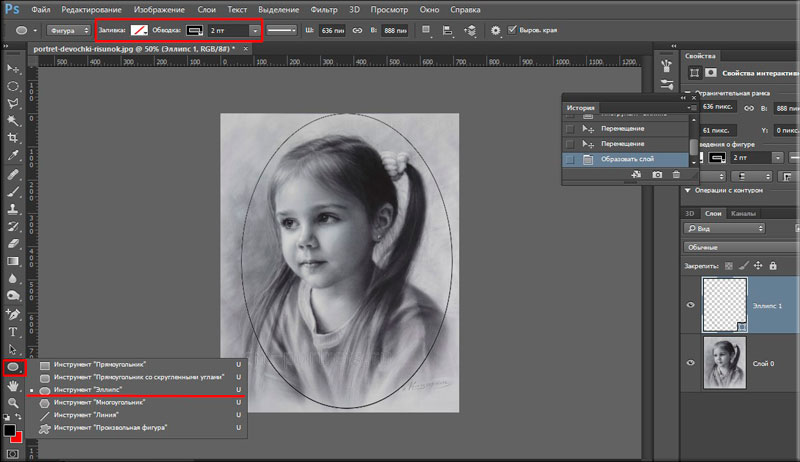Select the Horizontal Type tool

coord(14,331)
